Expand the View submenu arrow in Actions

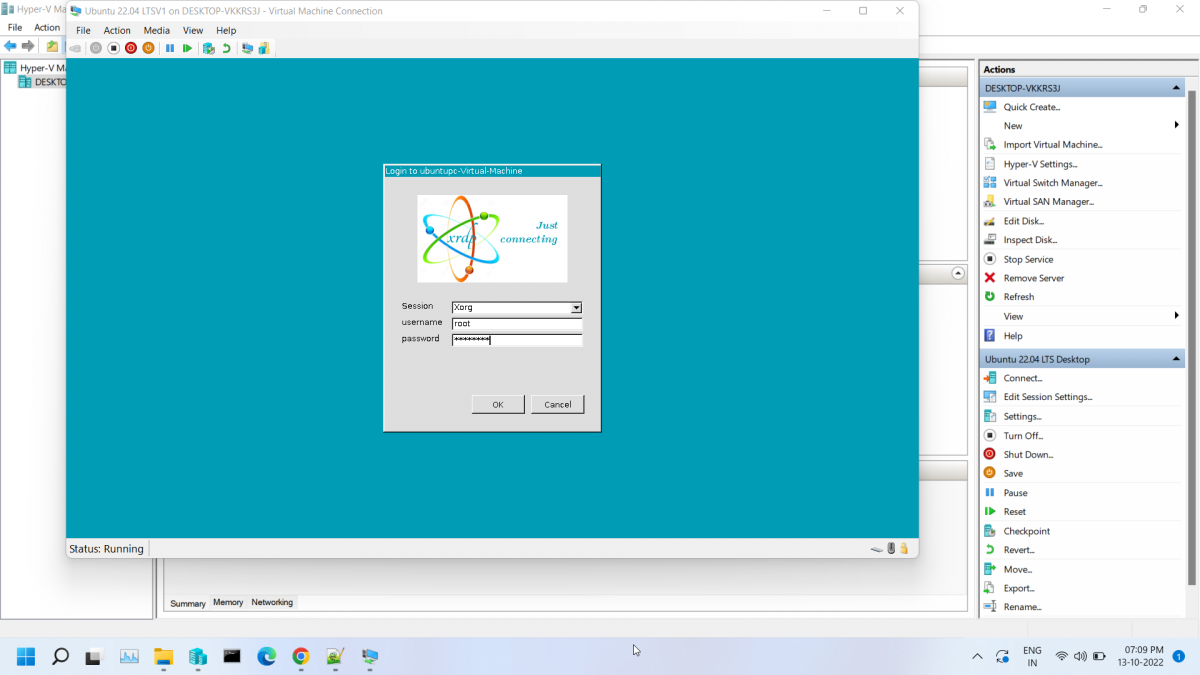(x=1177, y=316)
